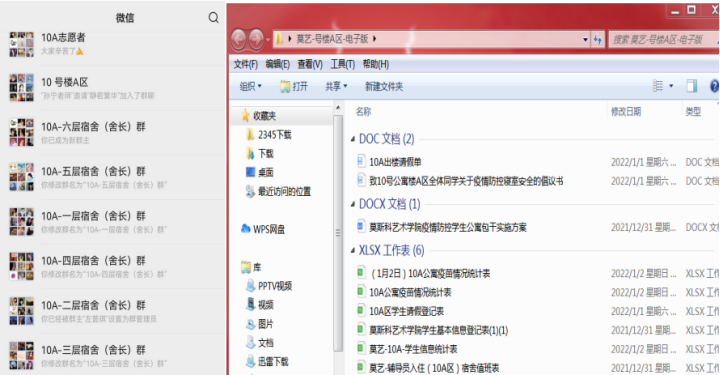Select 最近访问的位置 in the navigation pane
Image resolution: width=720 pixels, height=375 pixels.
pyautogui.click(x=278, y=191)
